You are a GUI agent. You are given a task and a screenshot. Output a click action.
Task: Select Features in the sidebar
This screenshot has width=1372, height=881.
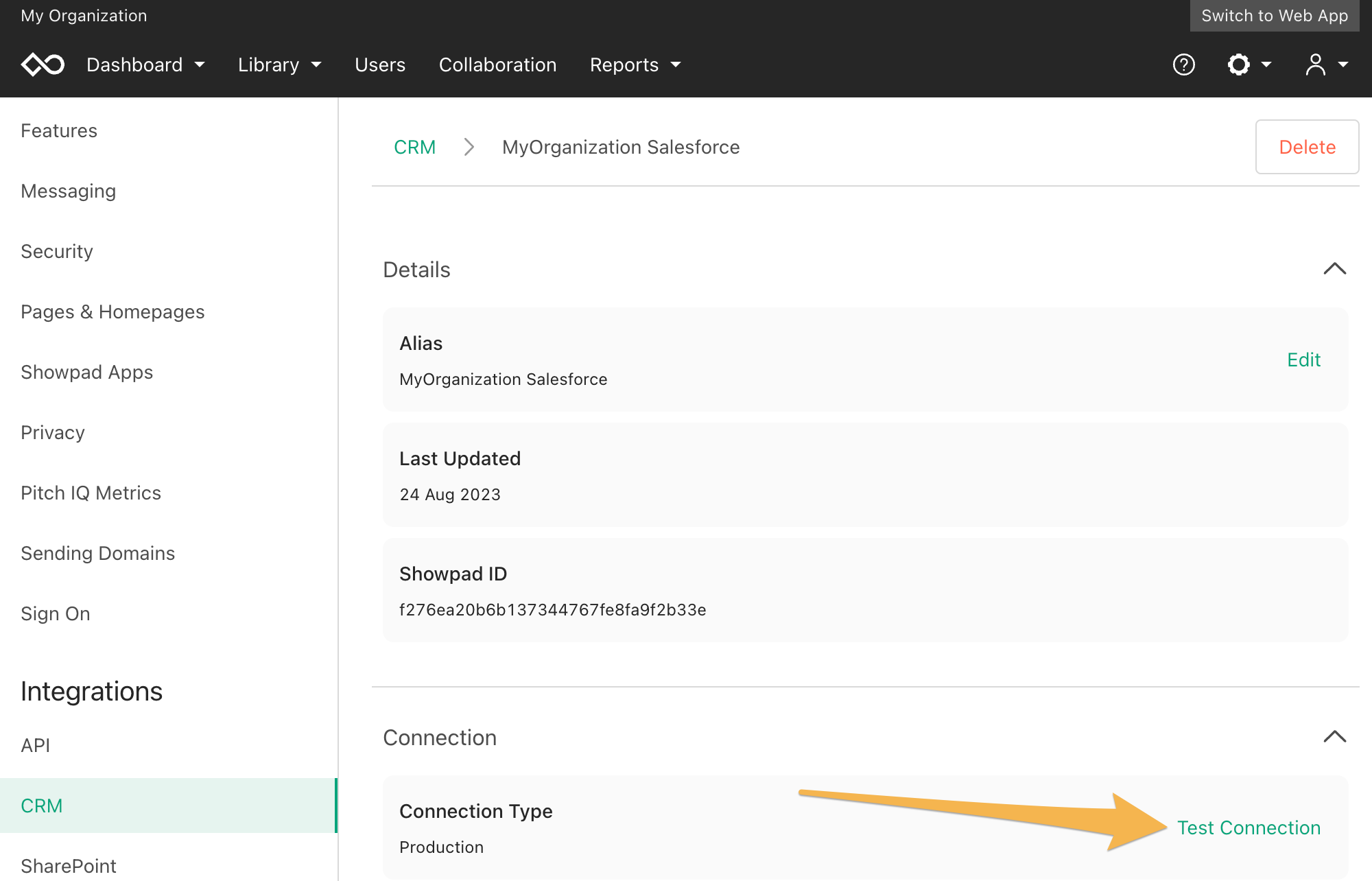point(59,130)
